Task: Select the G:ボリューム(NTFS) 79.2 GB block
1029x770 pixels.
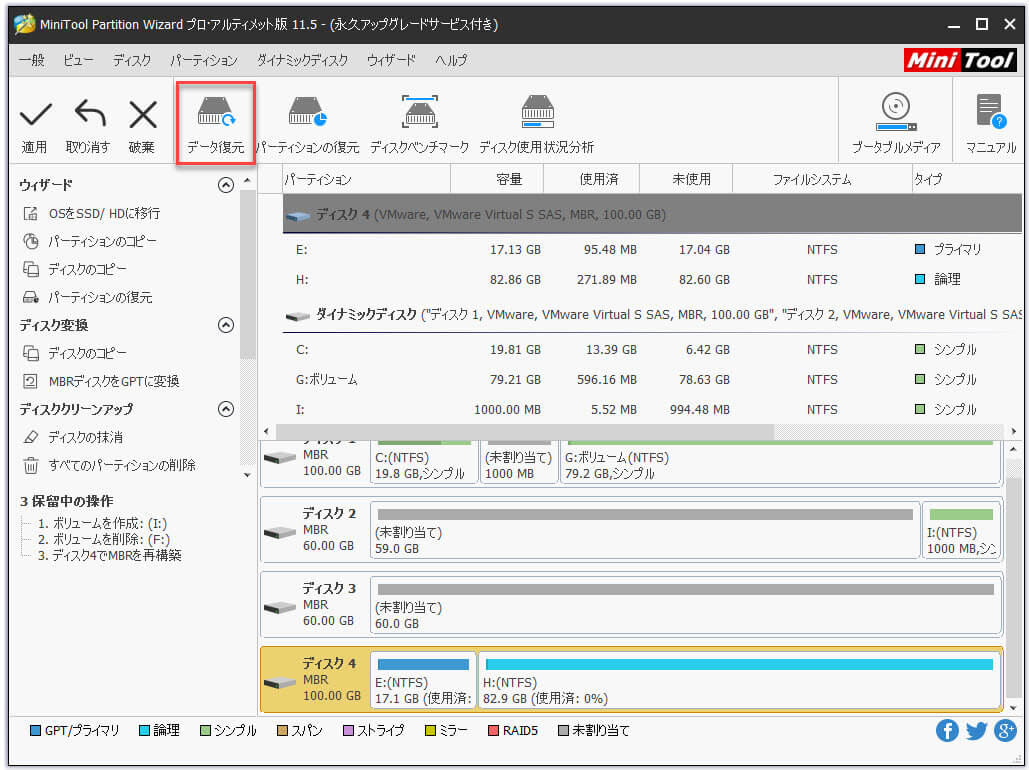Action: pos(780,463)
